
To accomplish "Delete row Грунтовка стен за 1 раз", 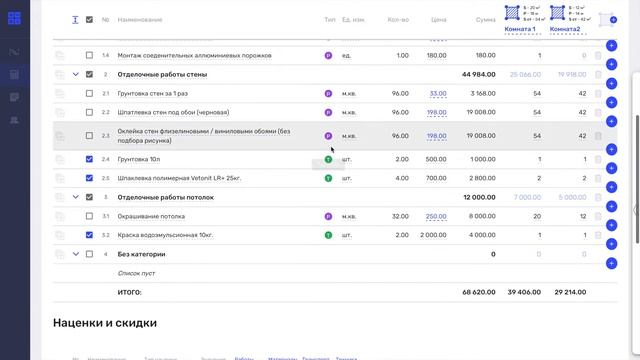I will pos(598,93).
